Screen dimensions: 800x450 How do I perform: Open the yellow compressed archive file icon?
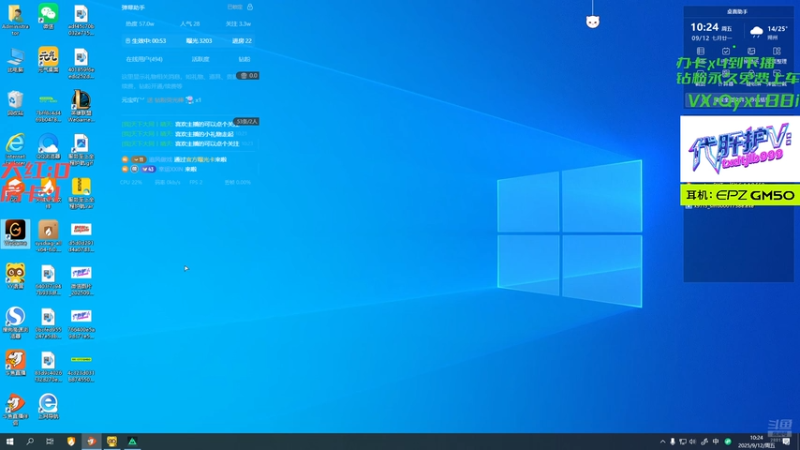tap(81, 193)
